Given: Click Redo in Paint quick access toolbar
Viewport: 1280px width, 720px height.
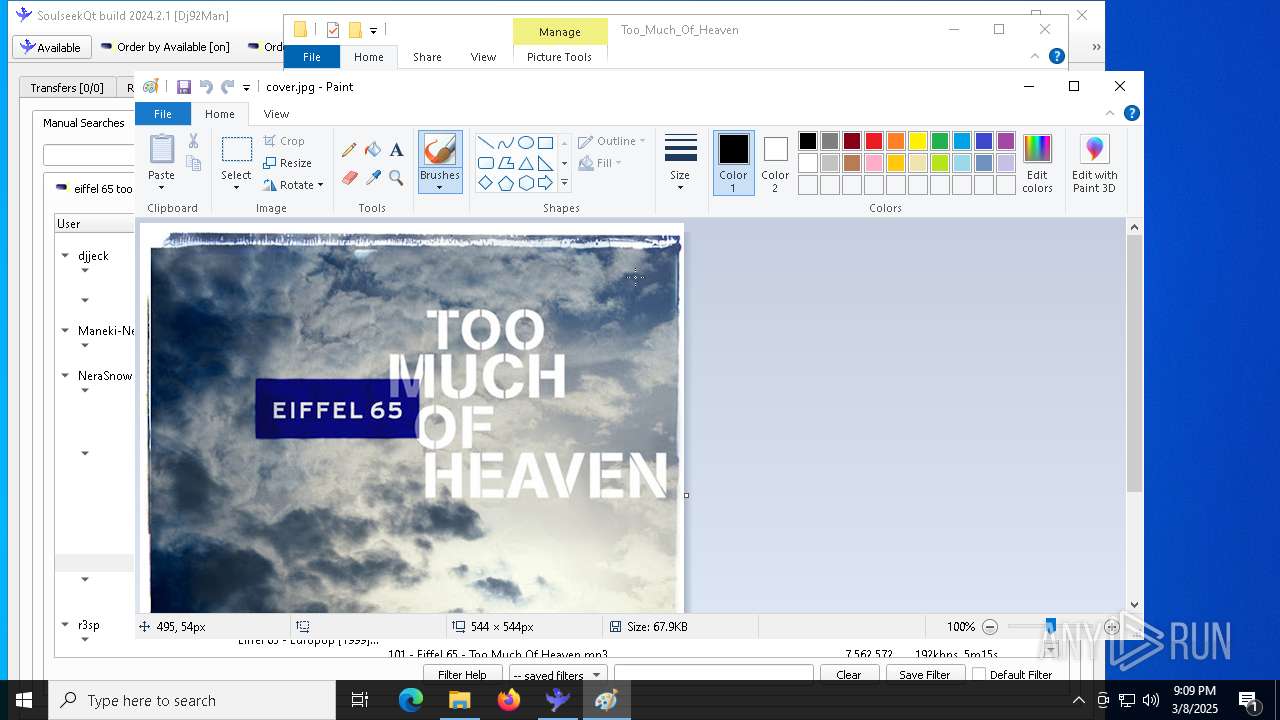Looking at the screenshot, I should pos(227,87).
